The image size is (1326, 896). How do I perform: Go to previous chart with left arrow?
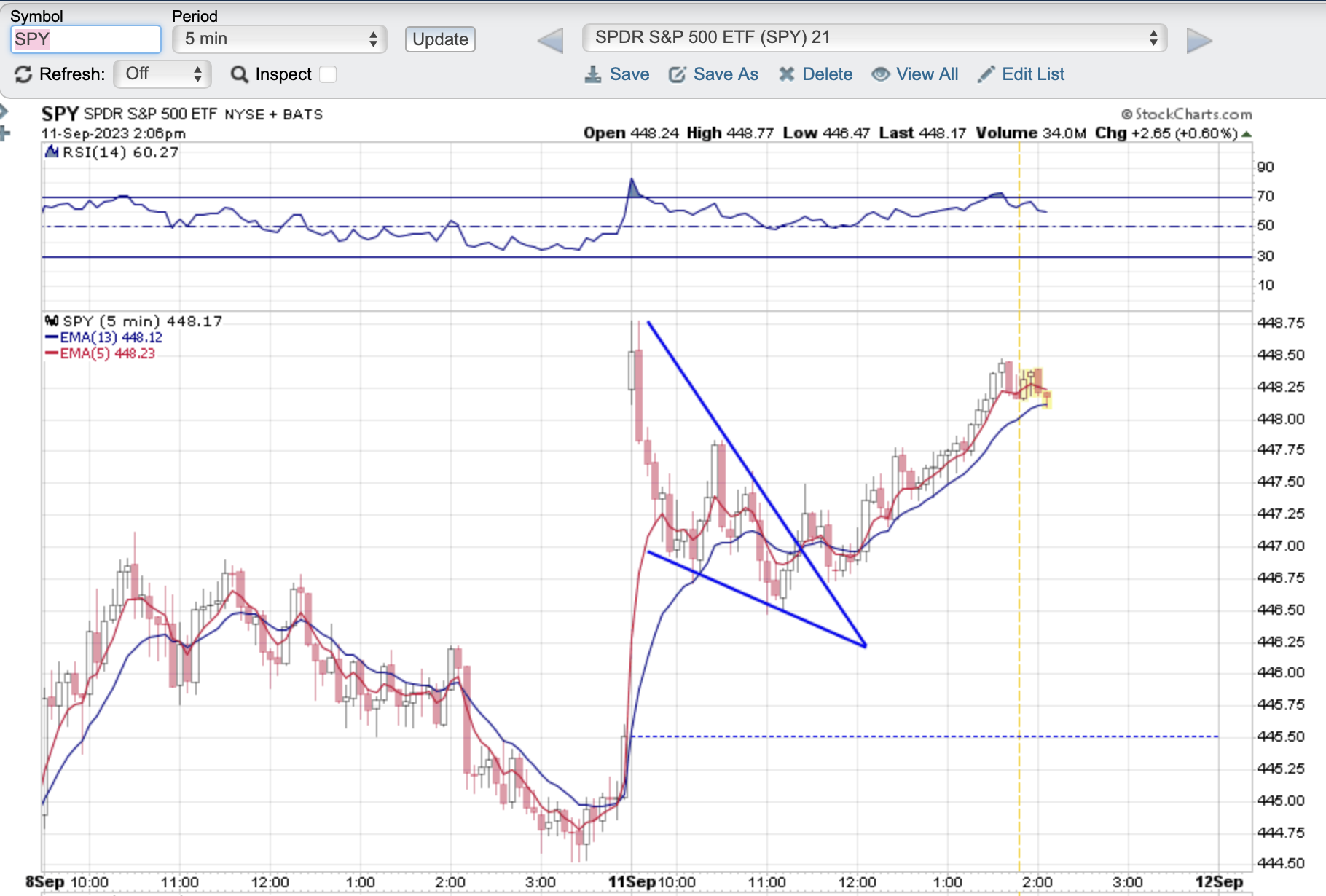tap(551, 40)
